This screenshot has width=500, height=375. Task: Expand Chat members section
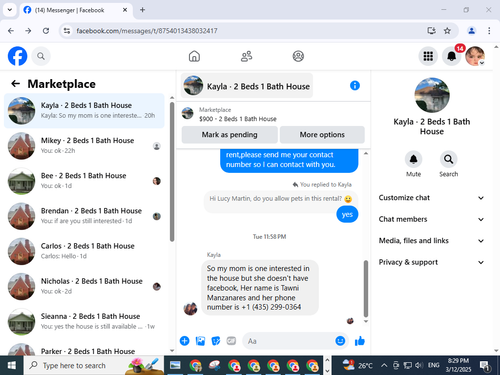pos(431,219)
